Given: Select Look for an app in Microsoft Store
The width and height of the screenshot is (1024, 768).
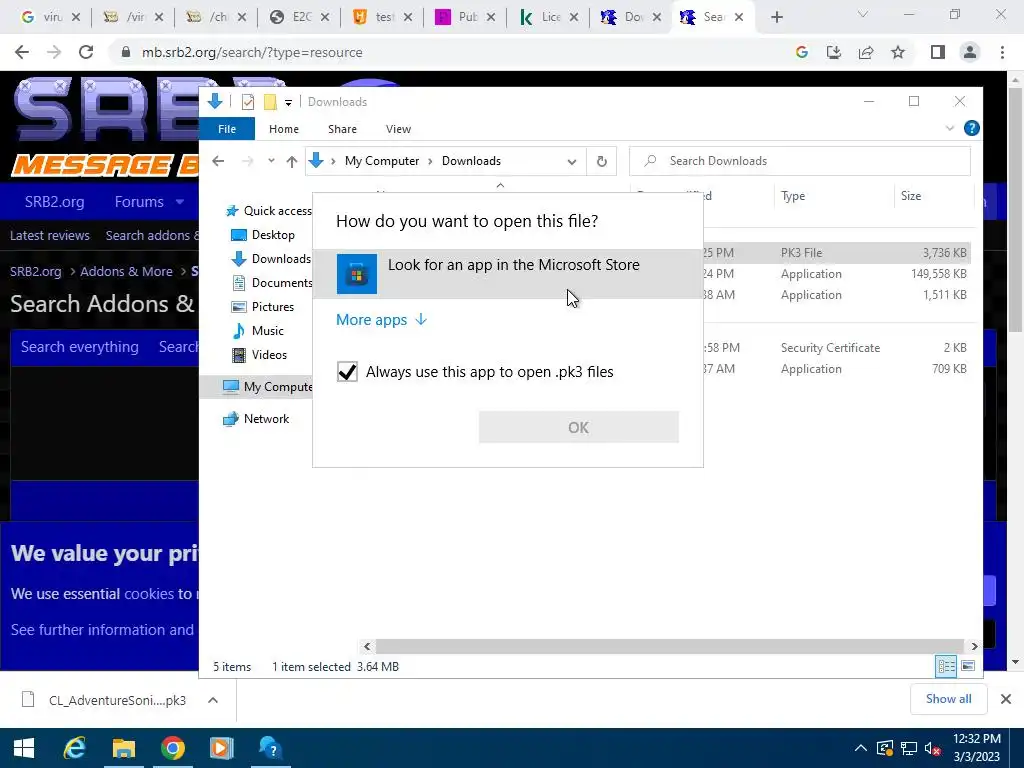Looking at the screenshot, I should [x=507, y=274].
